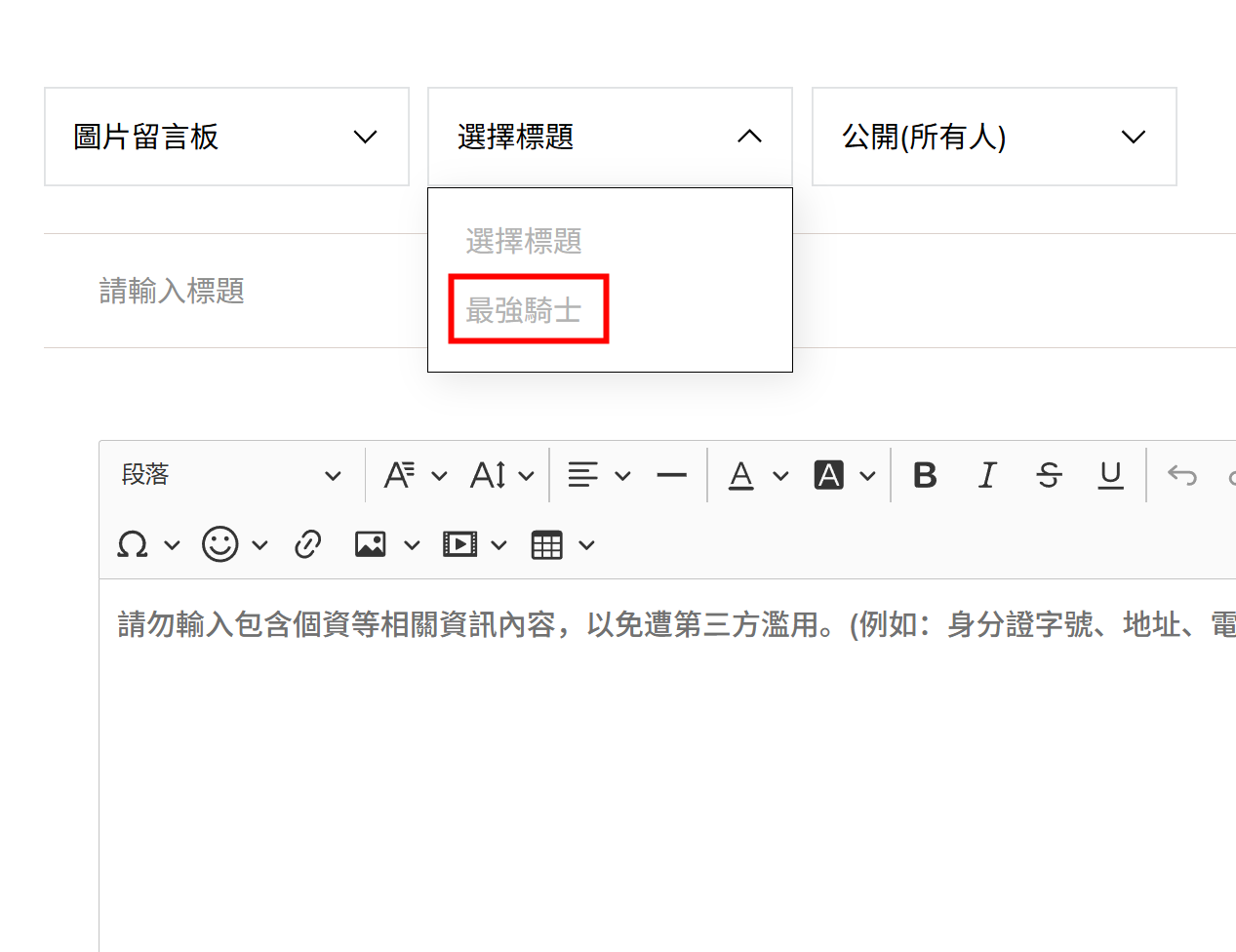Insert a horizontal line

[x=671, y=475]
